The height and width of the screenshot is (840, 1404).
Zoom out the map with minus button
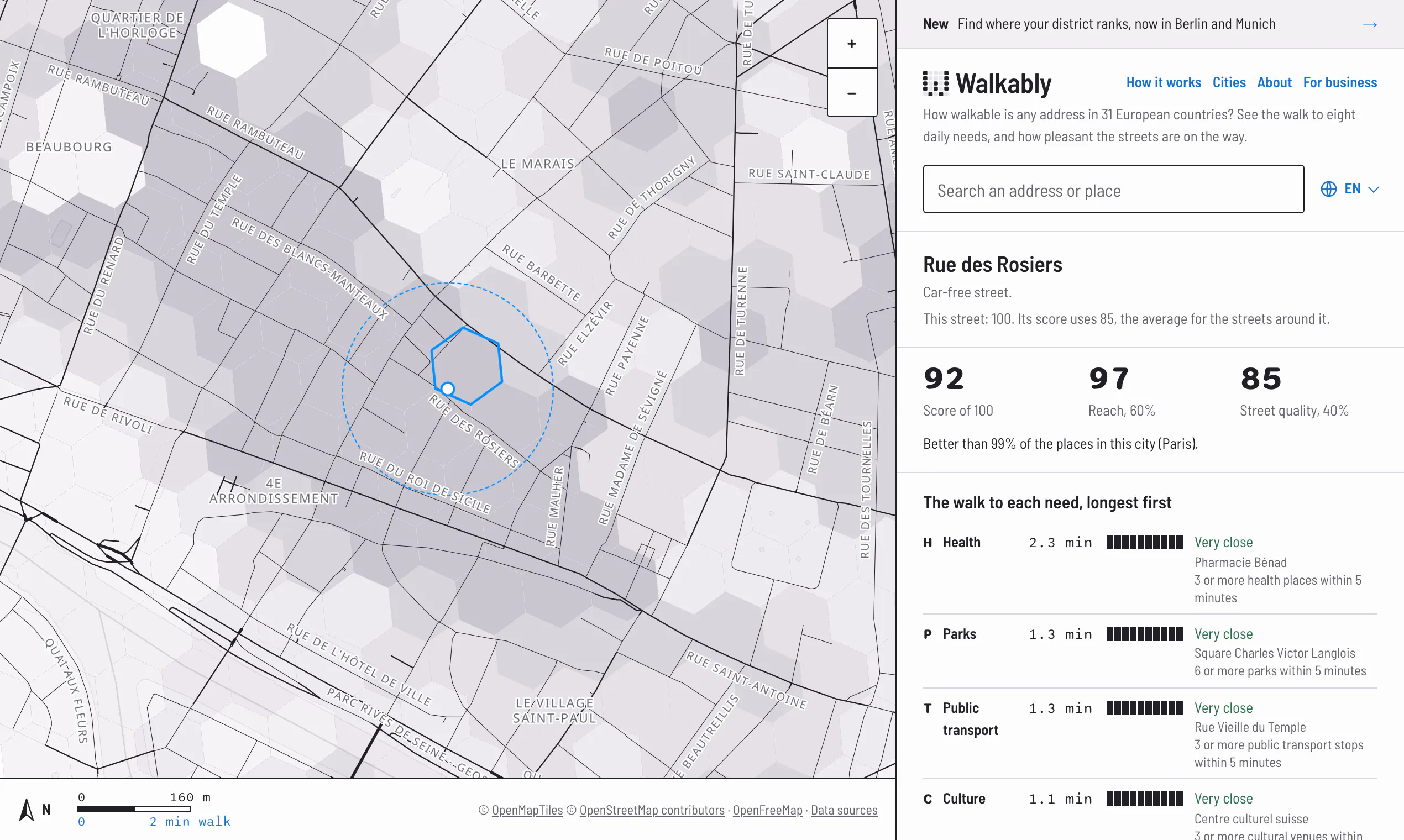(851, 93)
